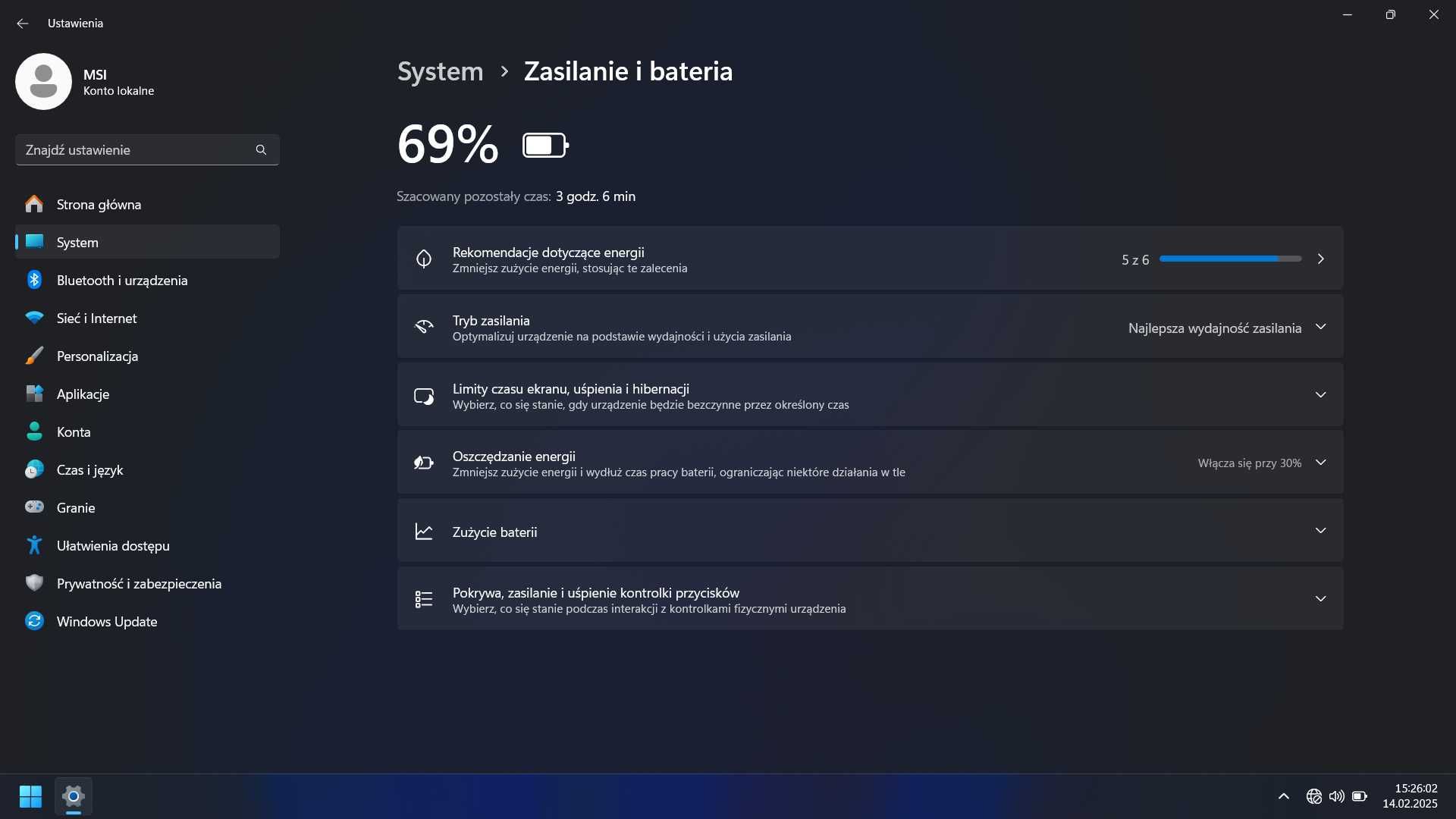Open the Sieć i Internet page

tap(96, 318)
